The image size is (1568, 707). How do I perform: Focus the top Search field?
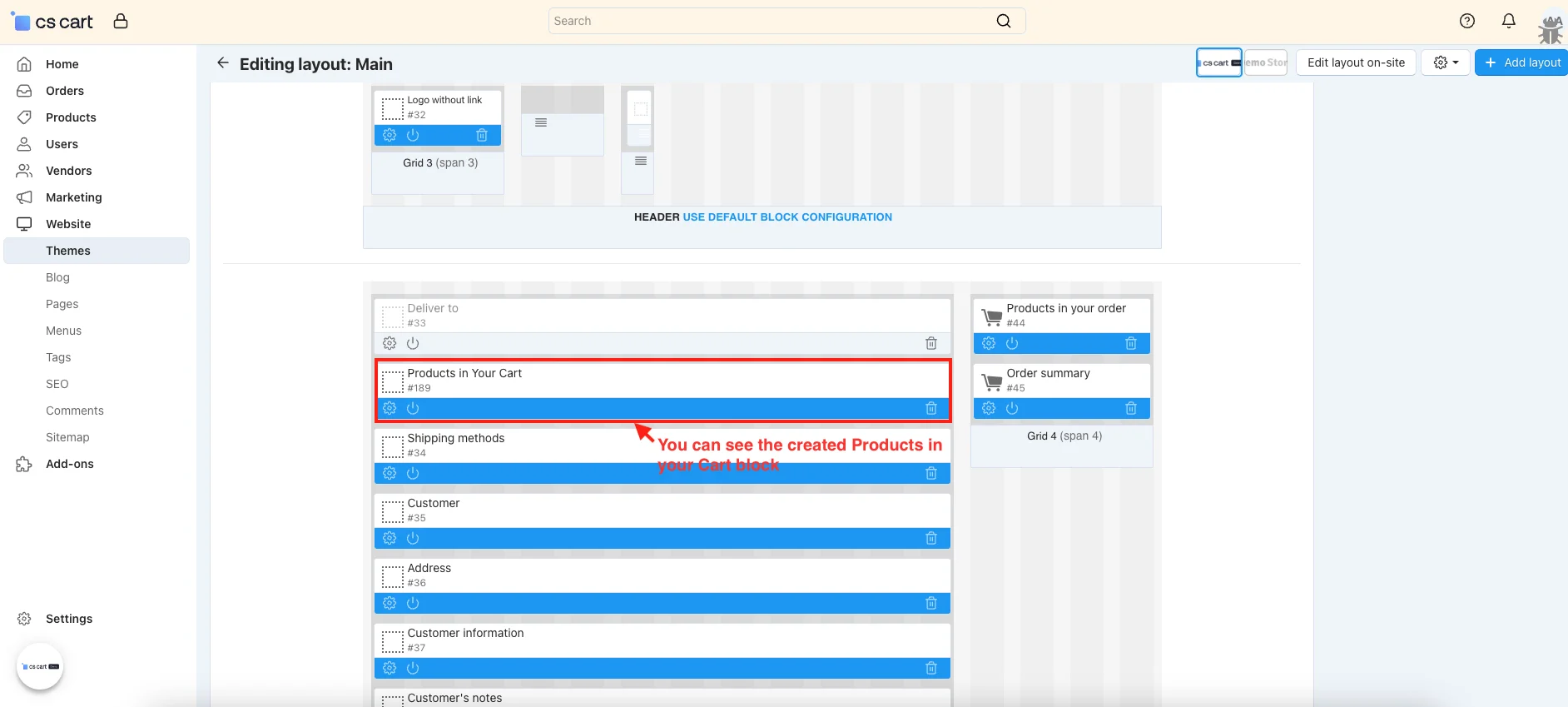click(771, 21)
